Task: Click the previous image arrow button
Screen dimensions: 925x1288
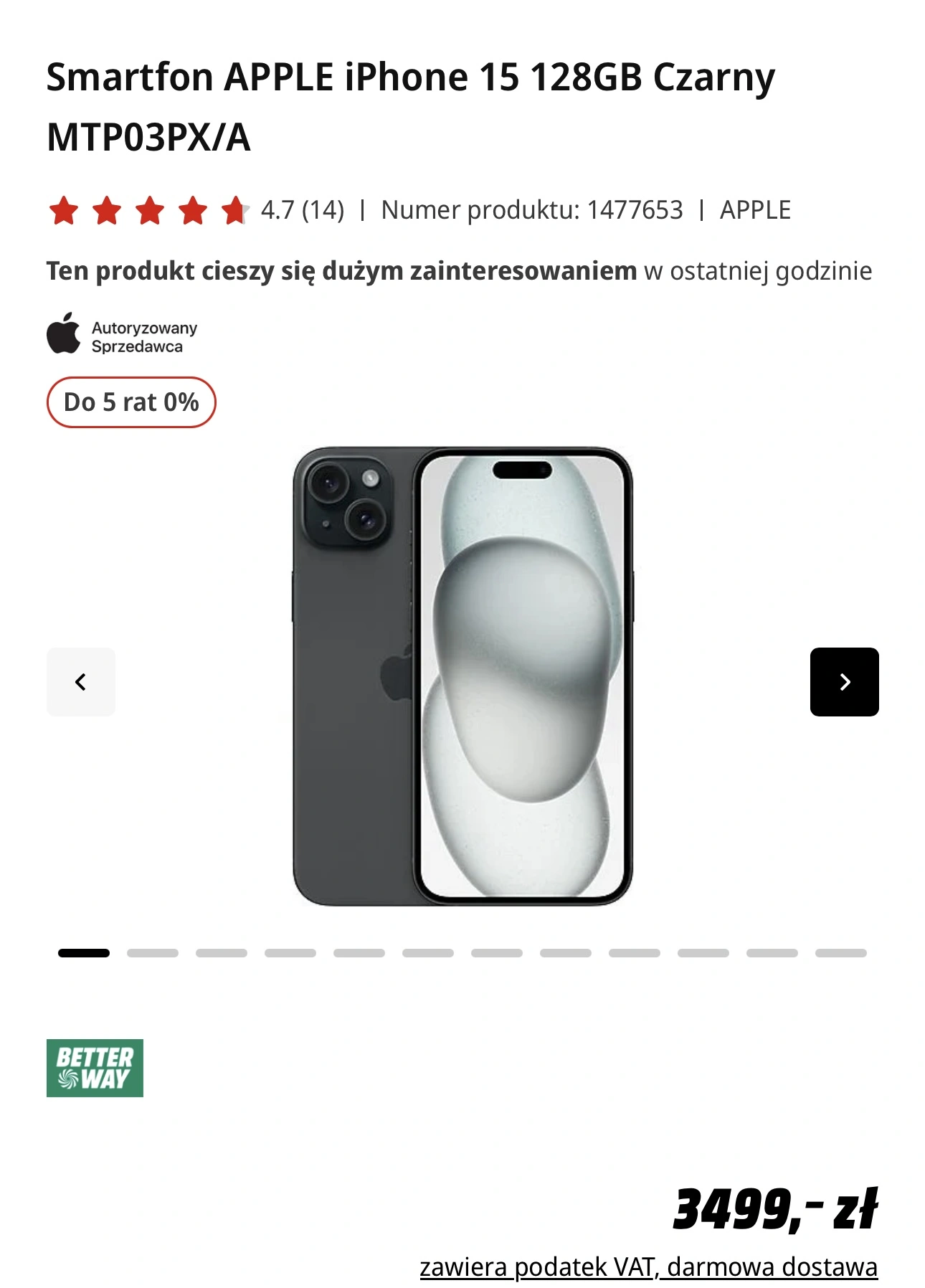Action: [x=81, y=681]
